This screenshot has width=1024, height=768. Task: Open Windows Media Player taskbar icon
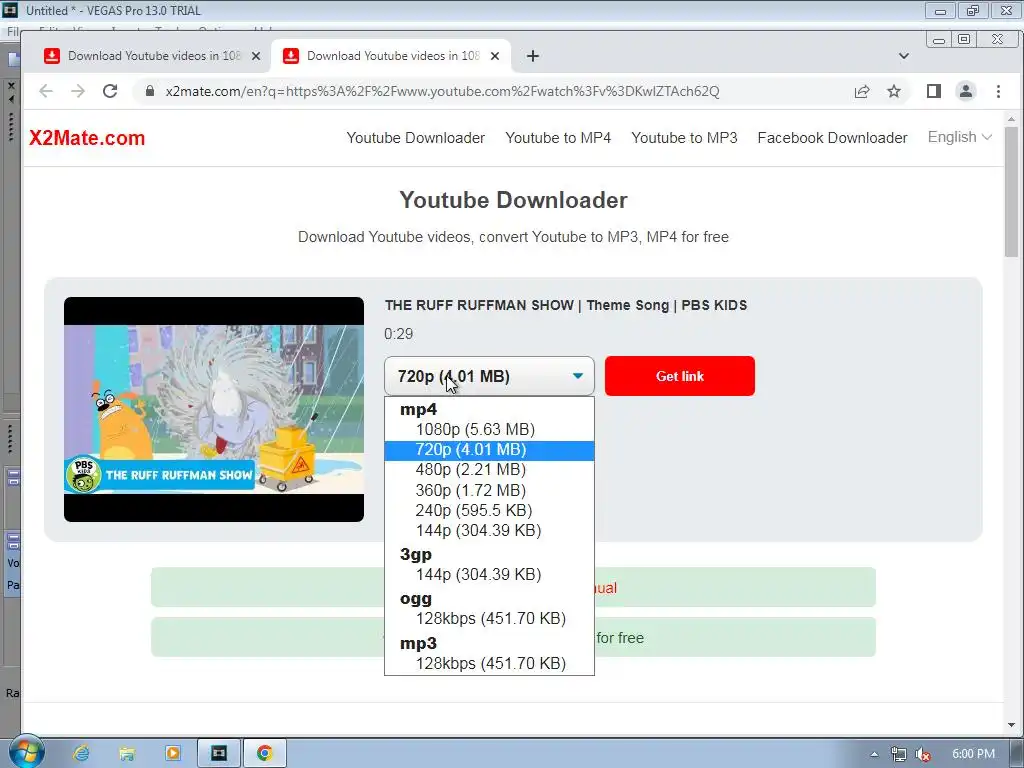click(x=173, y=753)
